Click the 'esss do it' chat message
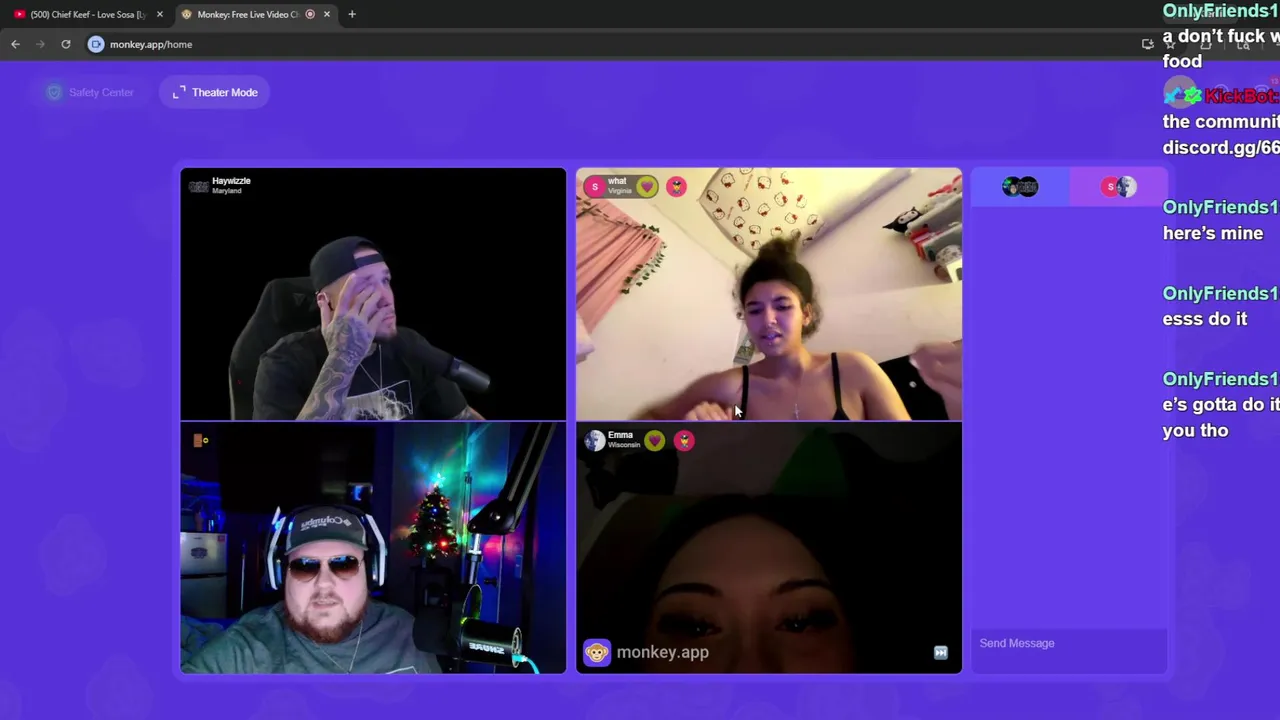Image resolution: width=1280 pixels, height=720 pixels. [x=1205, y=319]
